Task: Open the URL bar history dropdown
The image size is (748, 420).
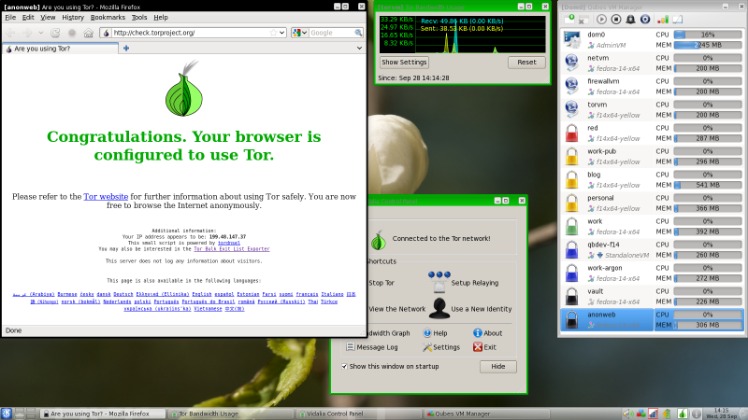Action: click(x=282, y=32)
